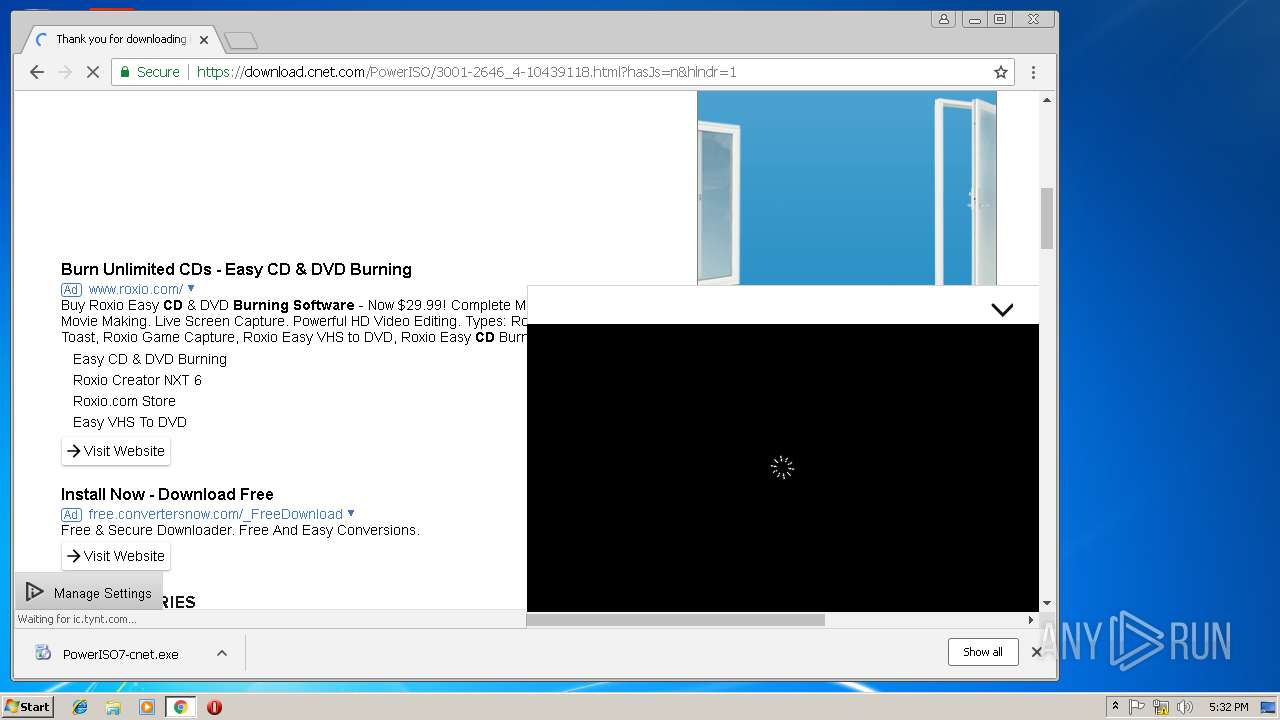Open 'Roxio Creator NXT 6' sitelink
This screenshot has width=1280, height=720.
137,380
